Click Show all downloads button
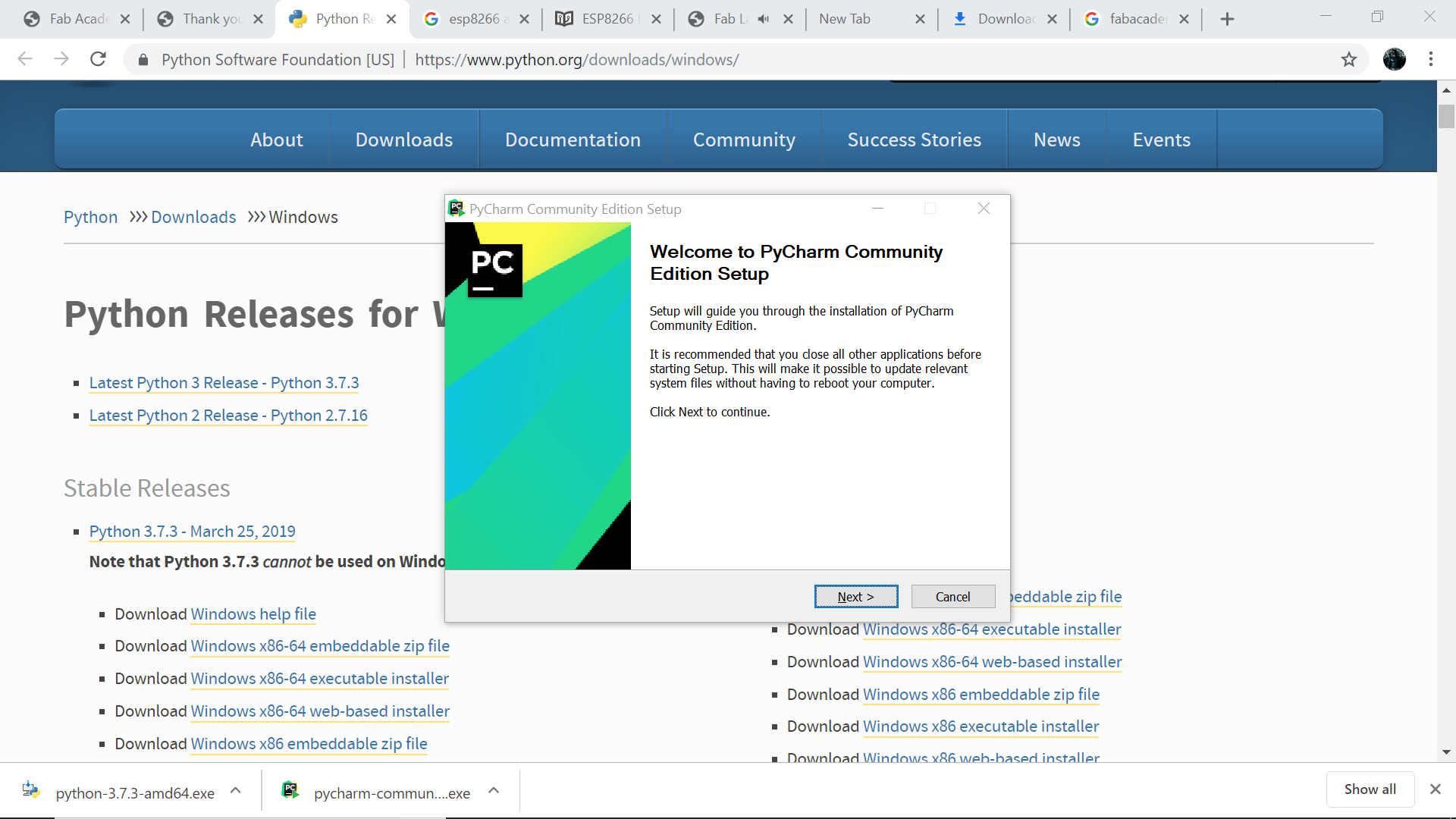The image size is (1456, 819). click(x=1370, y=789)
